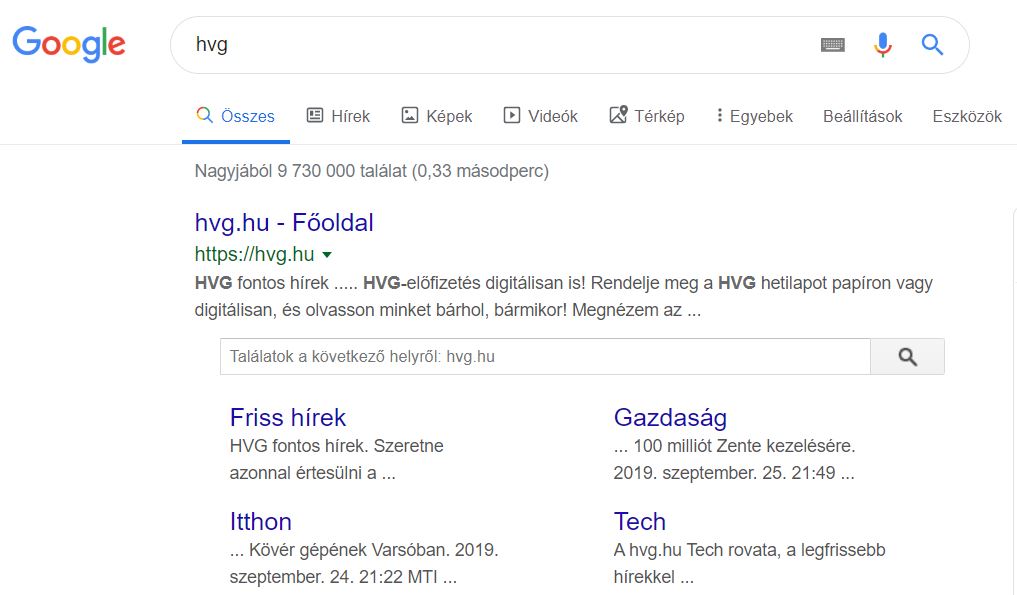Image resolution: width=1017 pixels, height=595 pixels.
Task: Open the Gazdaság sitelink
Action: click(x=670, y=417)
